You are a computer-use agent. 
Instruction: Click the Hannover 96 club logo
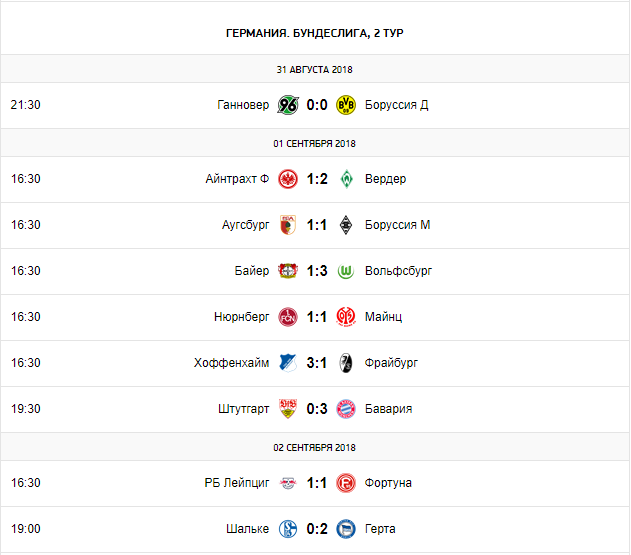click(288, 105)
